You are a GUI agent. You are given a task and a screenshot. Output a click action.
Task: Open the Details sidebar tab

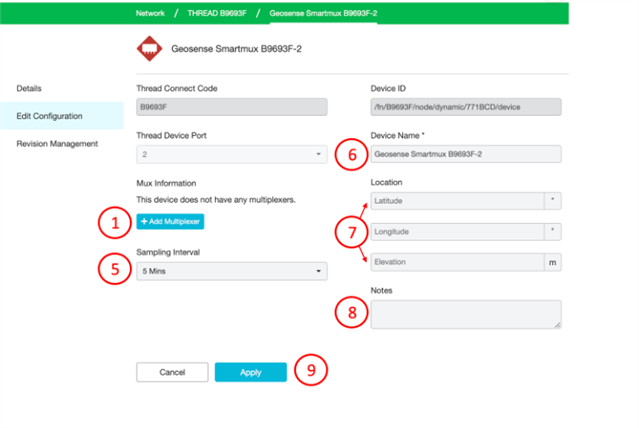point(29,88)
